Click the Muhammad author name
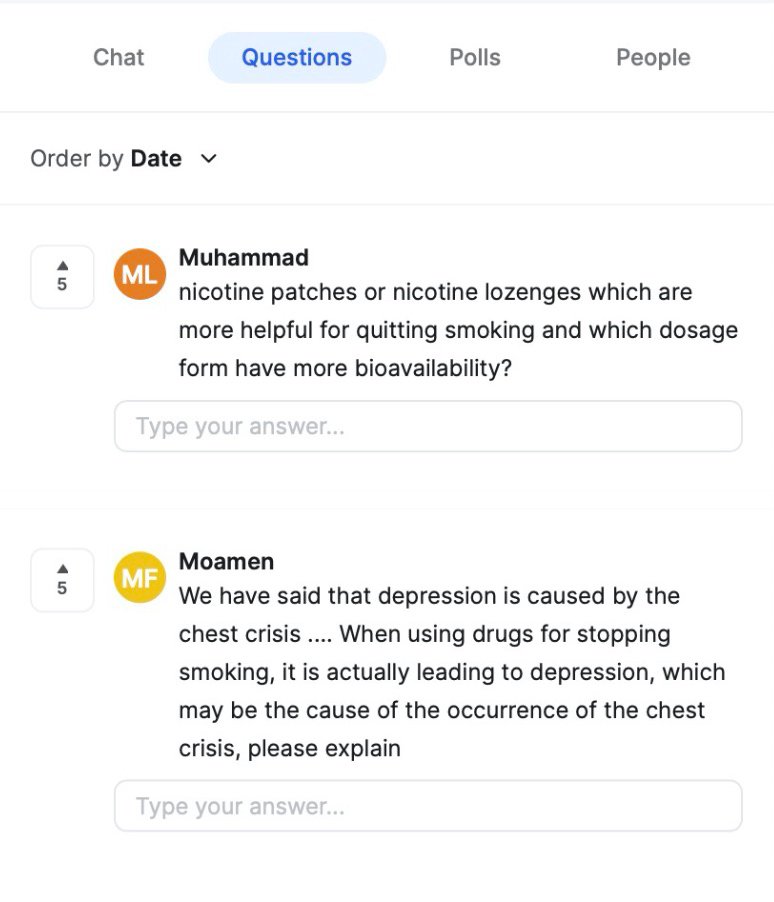 click(x=243, y=258)
